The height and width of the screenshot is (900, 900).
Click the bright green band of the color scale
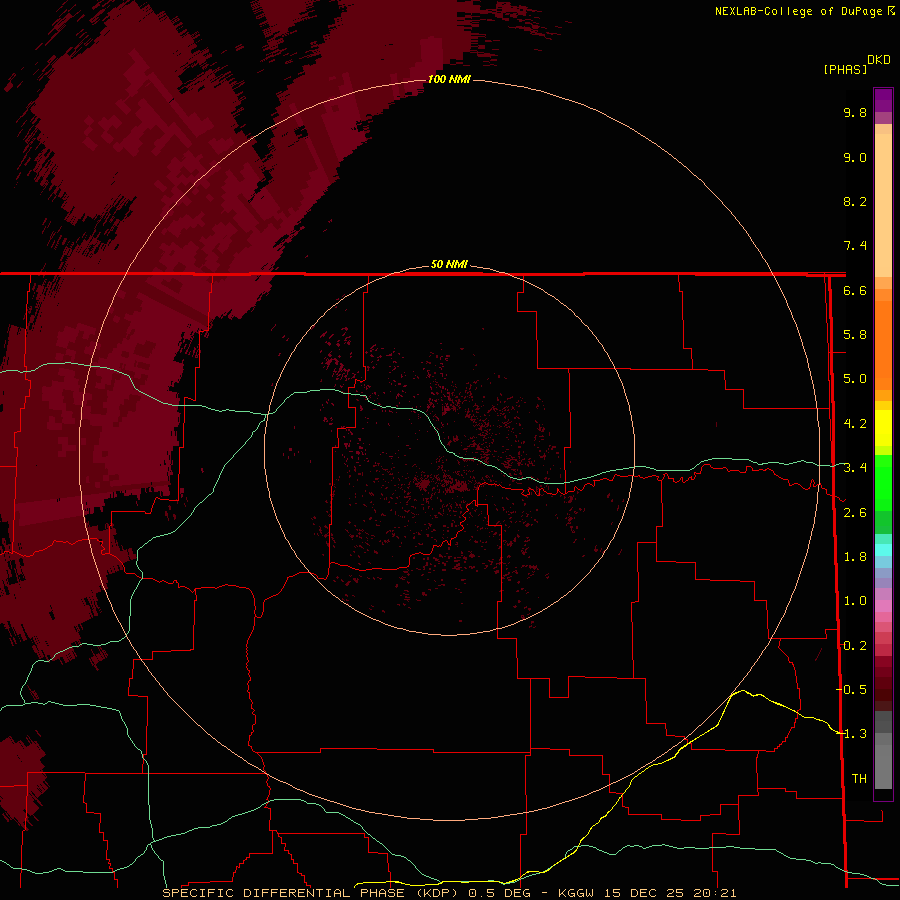point(883,483)
